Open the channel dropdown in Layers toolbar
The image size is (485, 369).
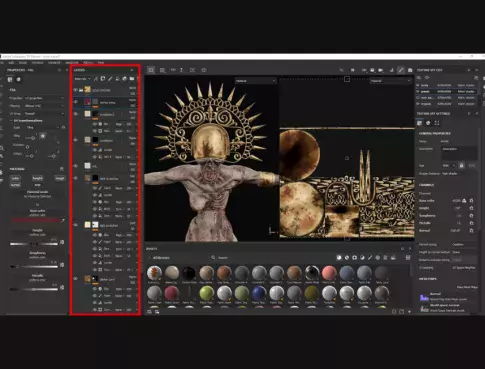82,79
